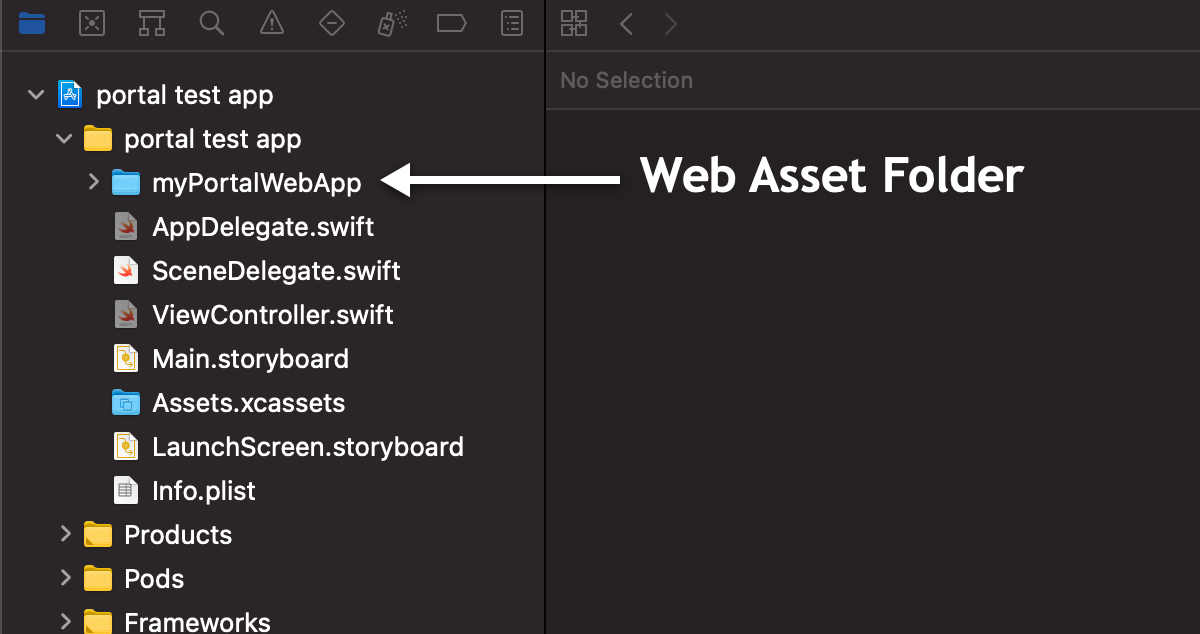Select the Source Control navigator icon
The width and height of the screenshot is (1200, 634).
click(91, 23)
